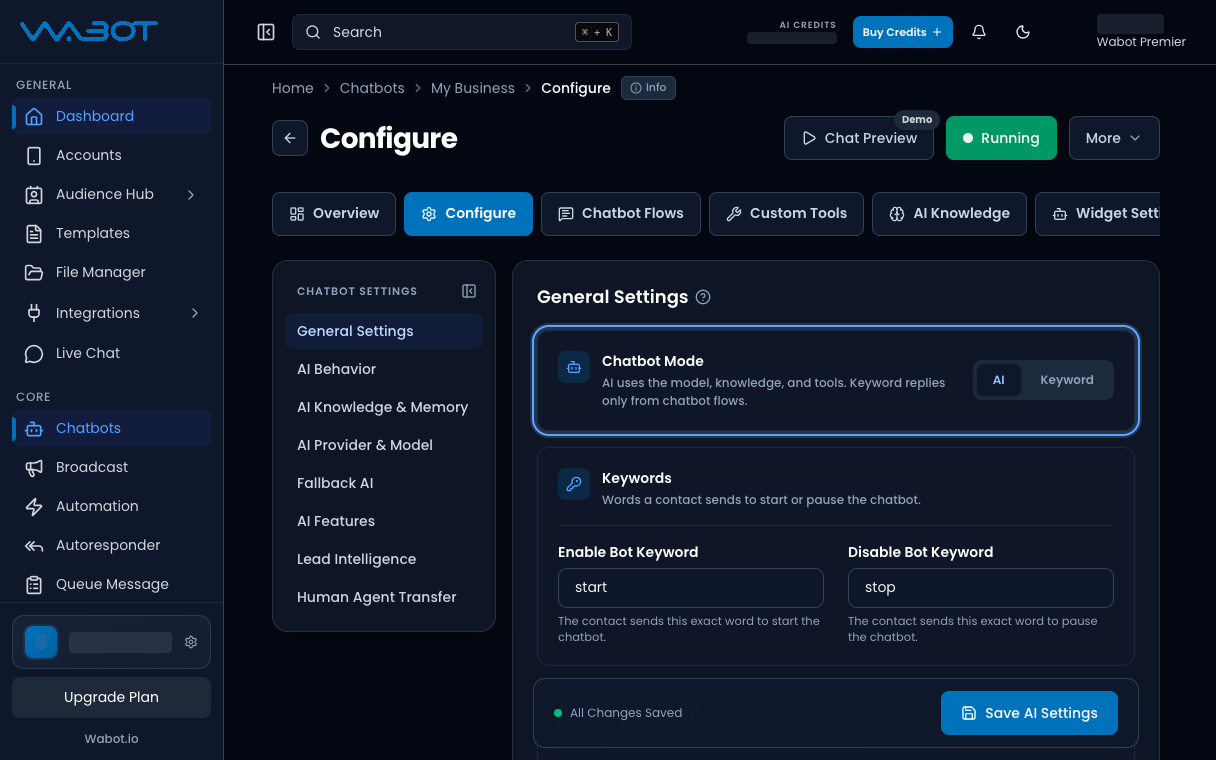Go to My Business in breadcrumb
This screenshot has width=1216, height=760.
coord(473,88)
